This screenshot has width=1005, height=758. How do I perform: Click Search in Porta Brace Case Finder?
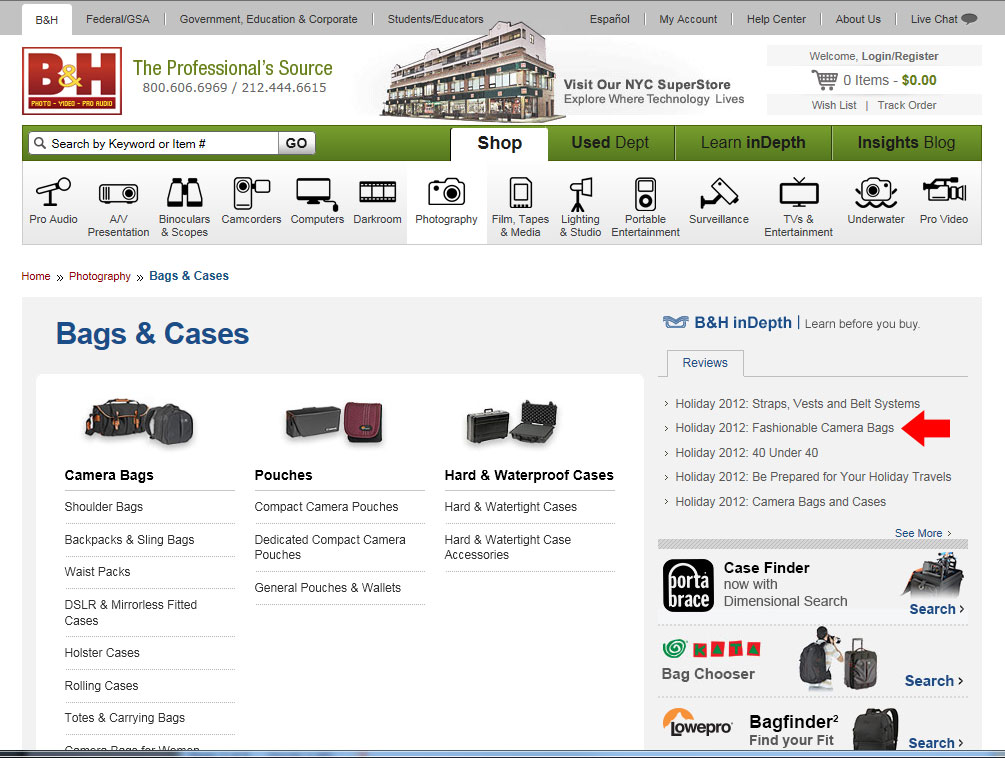[x=936, y=609]
